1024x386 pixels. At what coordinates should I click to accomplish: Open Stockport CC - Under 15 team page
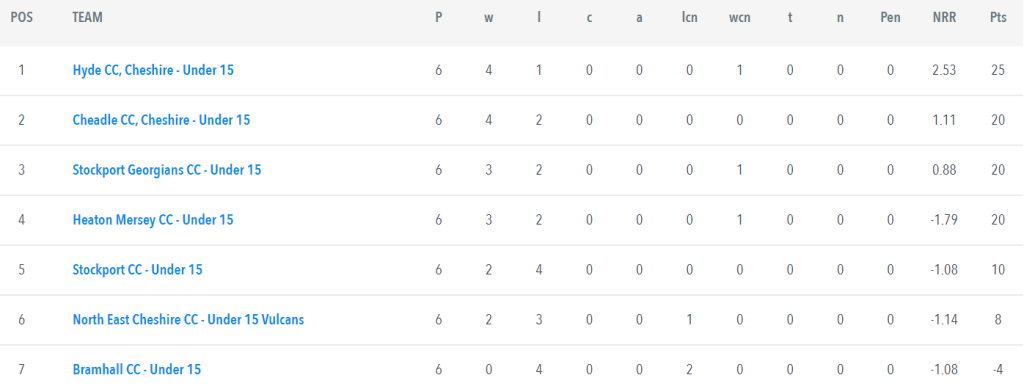coord(137,269)
